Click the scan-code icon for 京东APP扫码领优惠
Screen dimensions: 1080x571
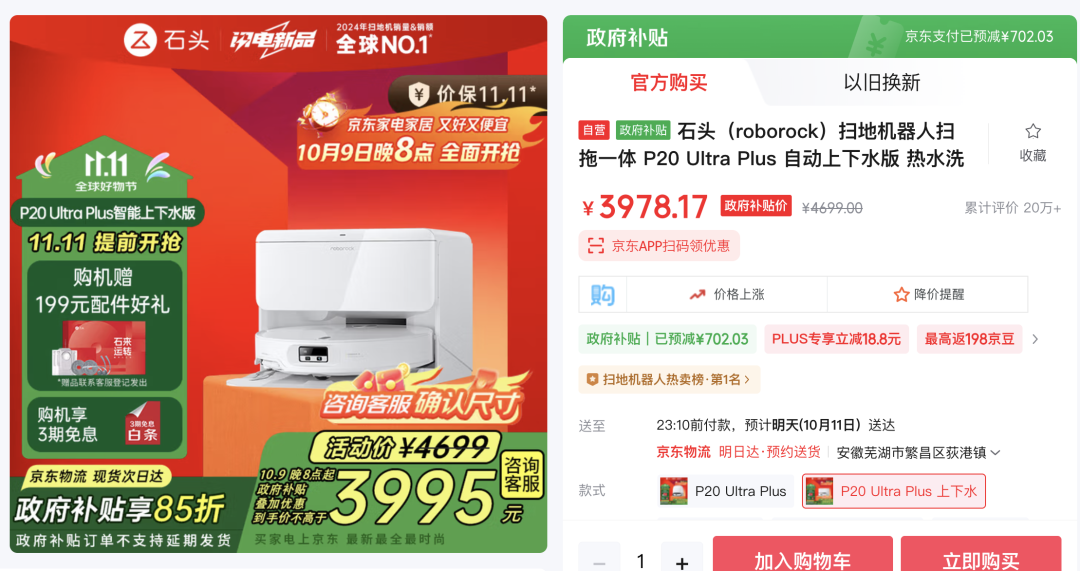595,246
